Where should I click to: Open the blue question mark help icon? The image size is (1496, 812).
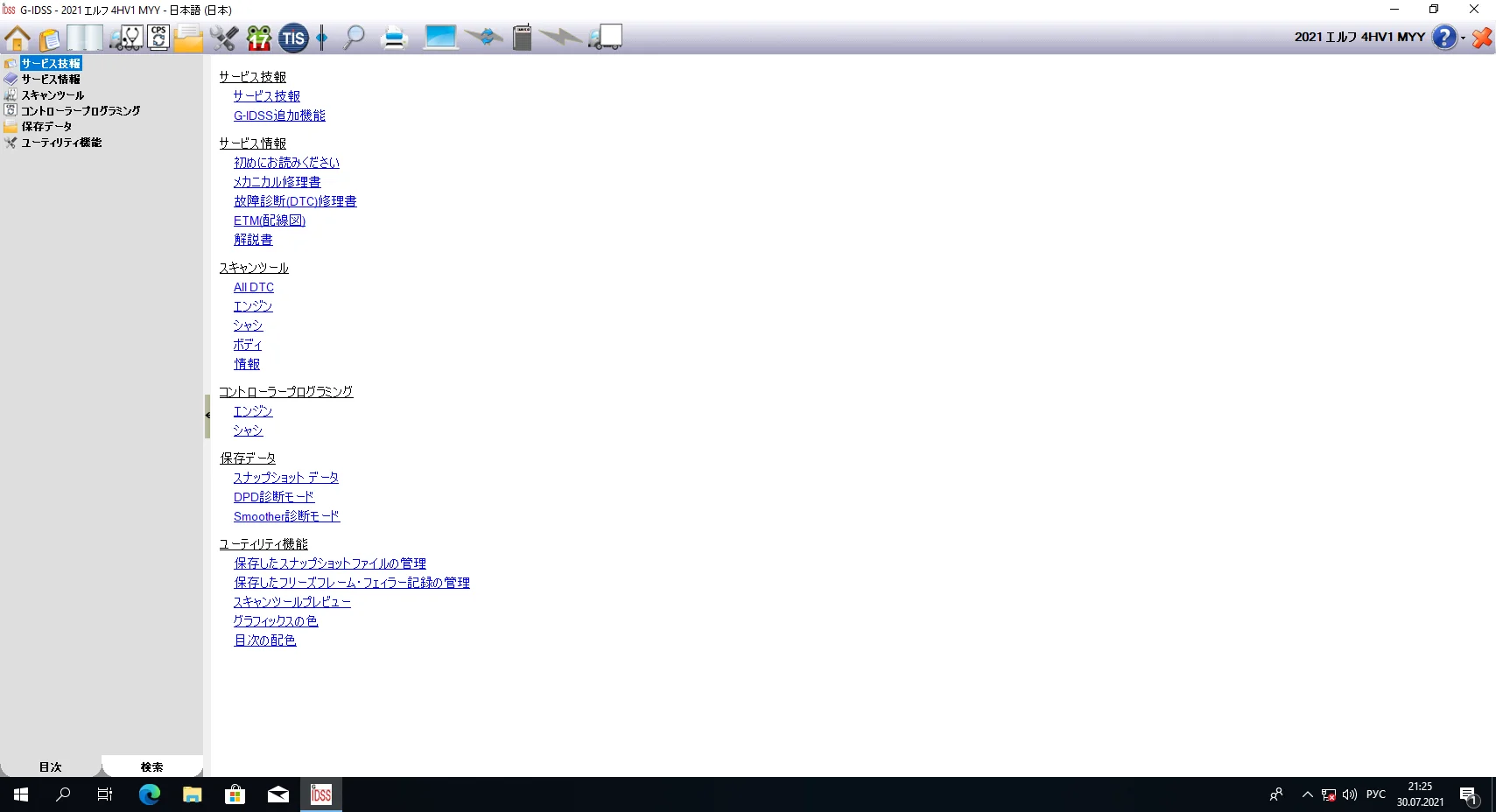tap(1444, 38)
